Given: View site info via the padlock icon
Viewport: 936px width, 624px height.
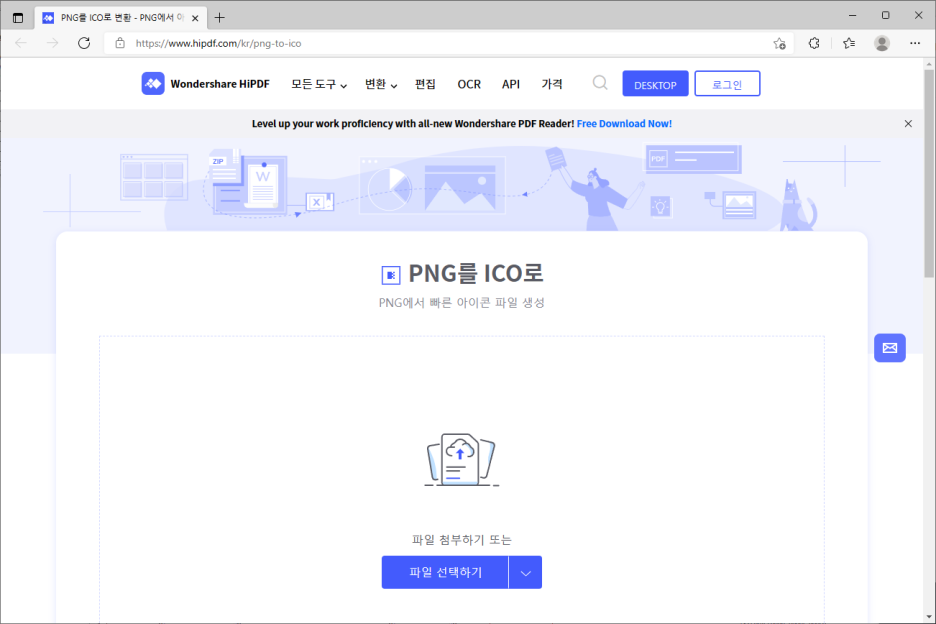Looking at the screenshot, I should [120, 43].
